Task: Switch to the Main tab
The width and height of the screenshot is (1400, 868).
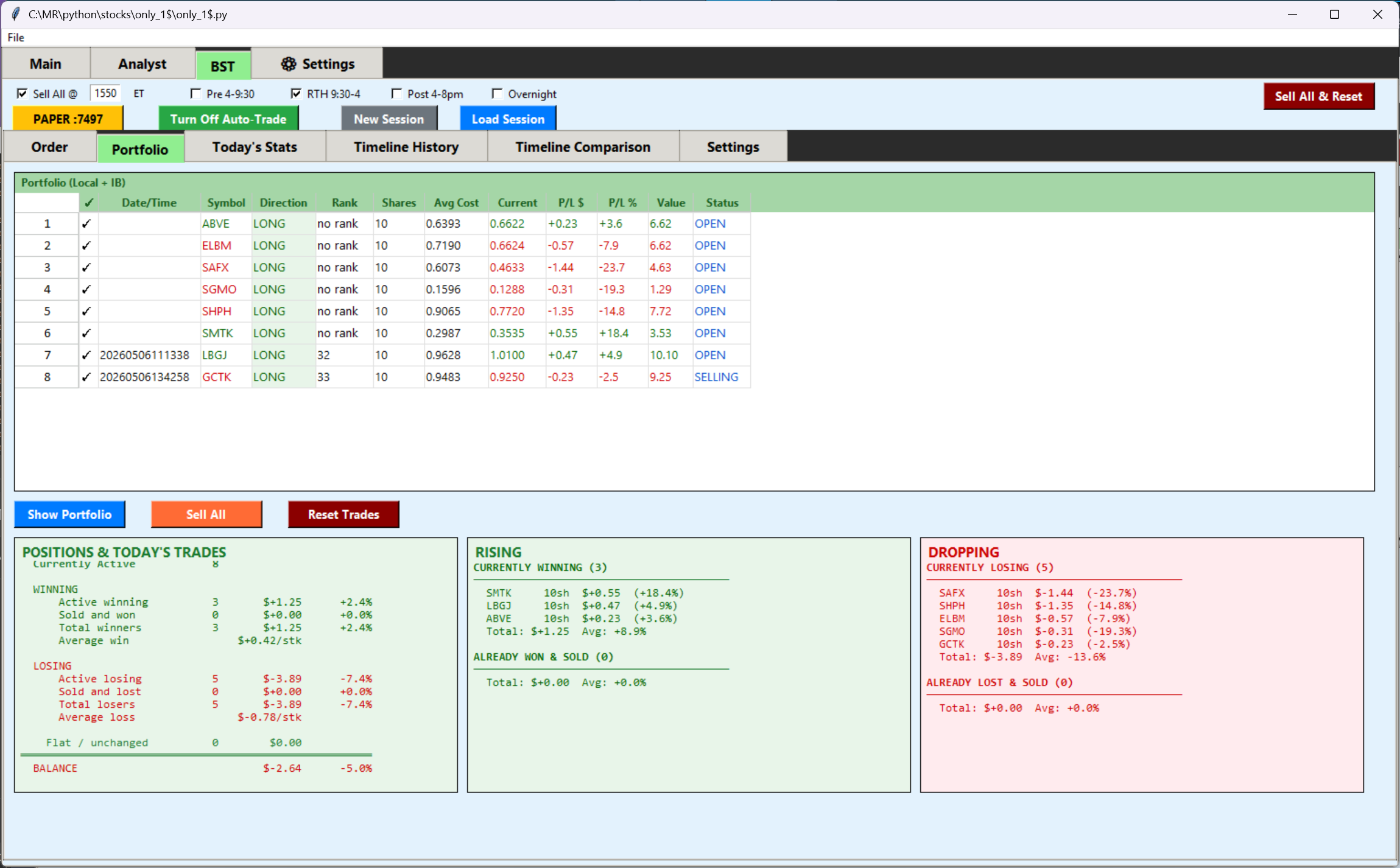Action: [46, 64]
